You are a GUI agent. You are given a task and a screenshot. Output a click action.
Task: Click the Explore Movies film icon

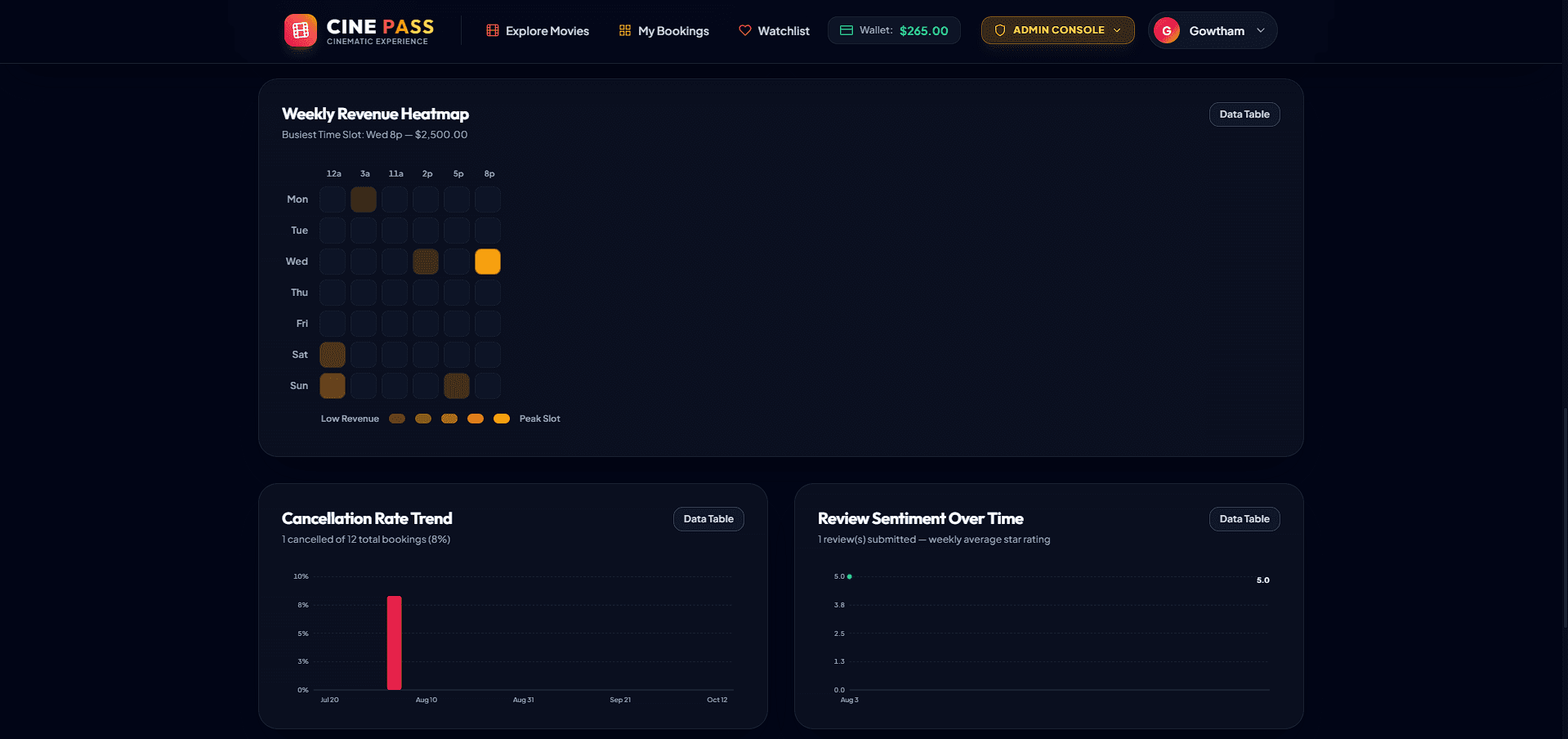[493, 30]
